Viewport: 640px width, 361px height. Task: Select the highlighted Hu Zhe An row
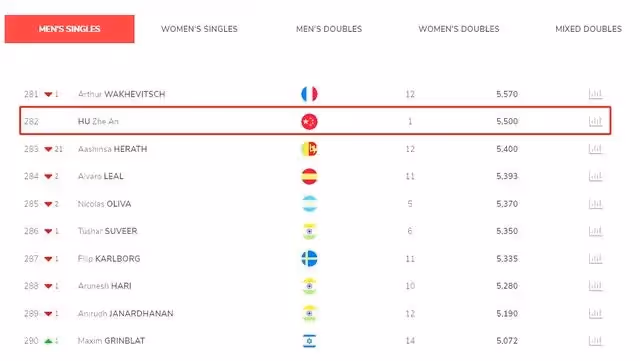[315, 120]
